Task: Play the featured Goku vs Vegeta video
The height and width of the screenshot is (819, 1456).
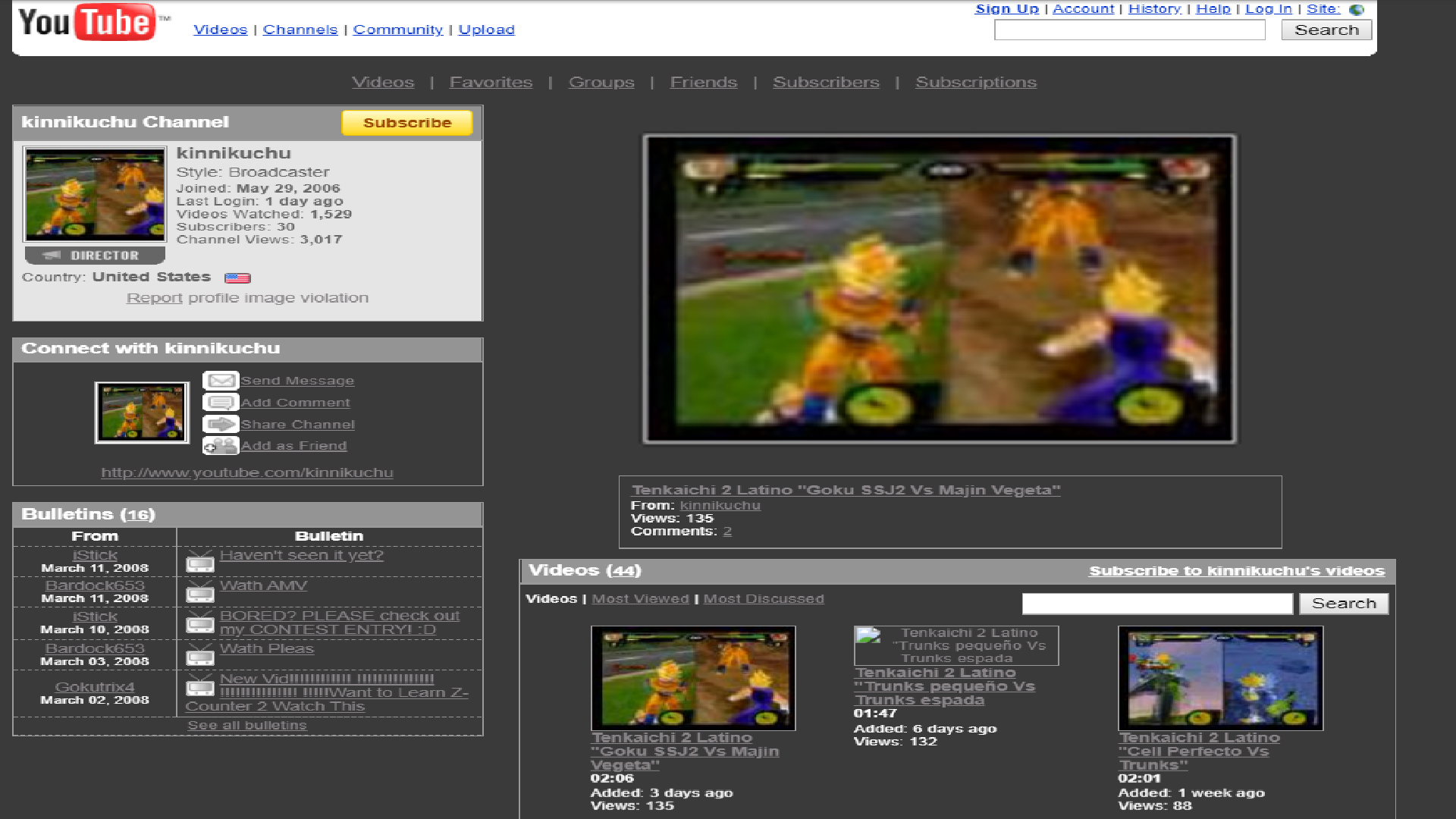Action: (x=940, y=289)
